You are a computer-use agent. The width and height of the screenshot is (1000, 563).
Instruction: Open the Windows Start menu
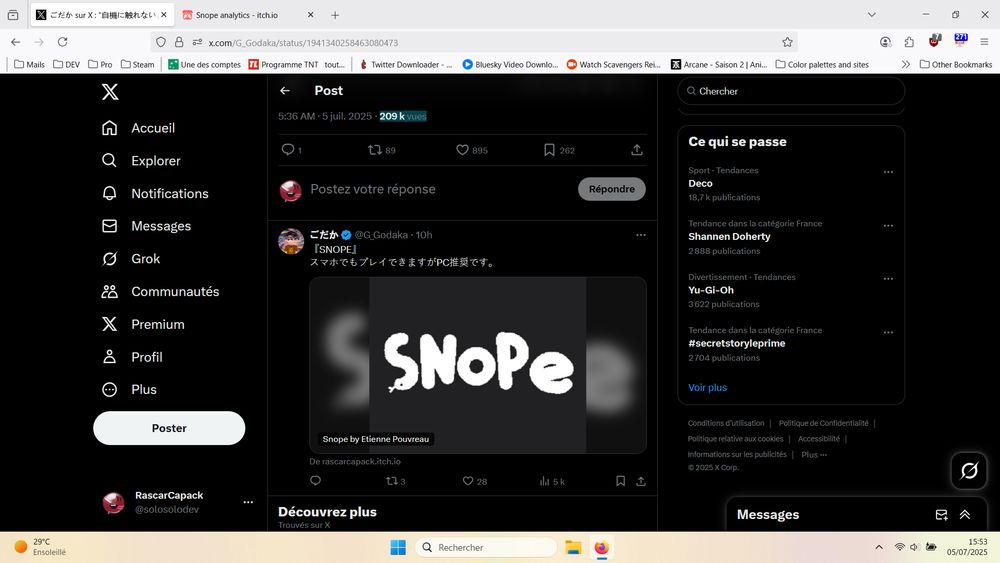click(398, 547)
